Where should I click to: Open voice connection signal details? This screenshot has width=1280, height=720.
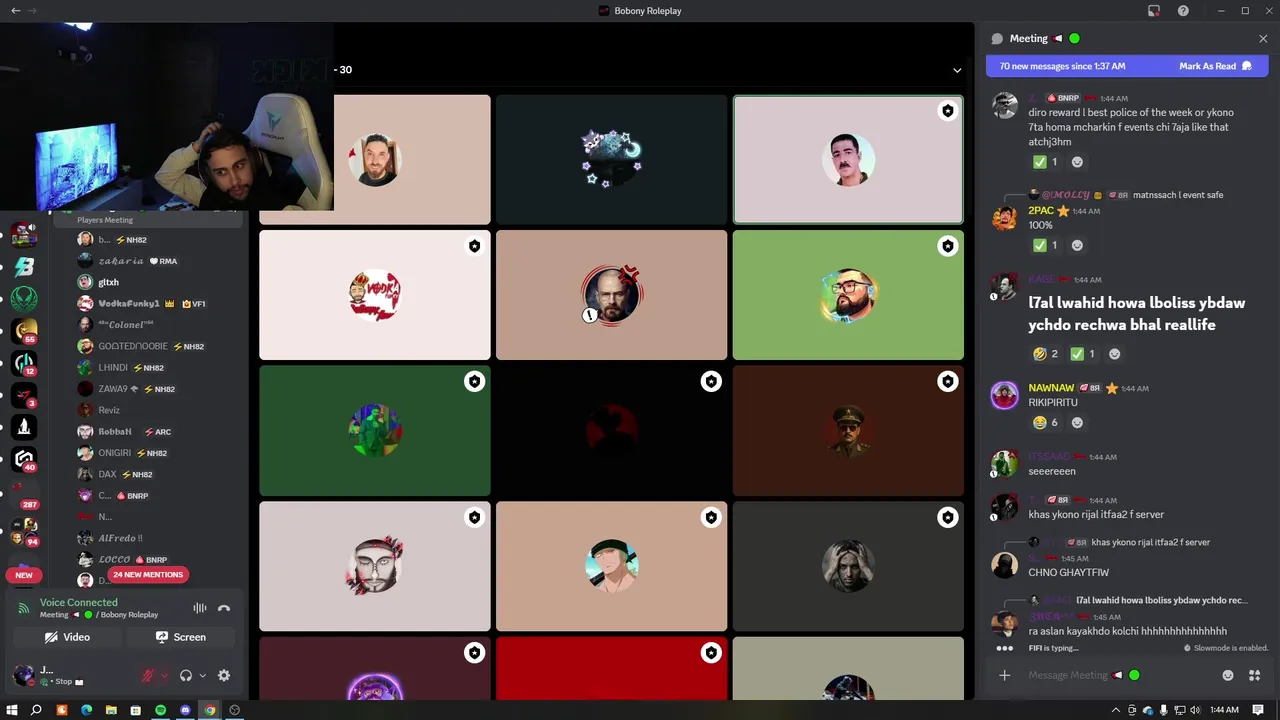pos(22,608)
